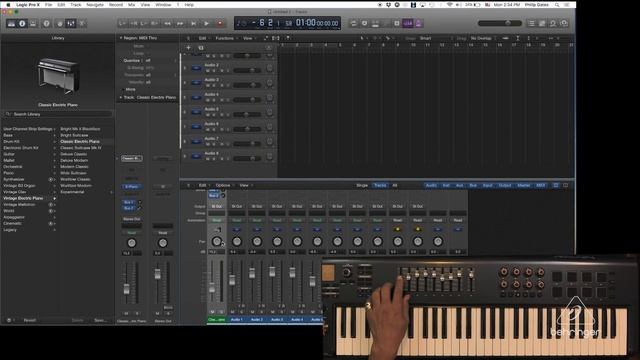This screenshot has height=360, width=640.
Task: Toggle Cycle mode button
Action: point(353,24)
